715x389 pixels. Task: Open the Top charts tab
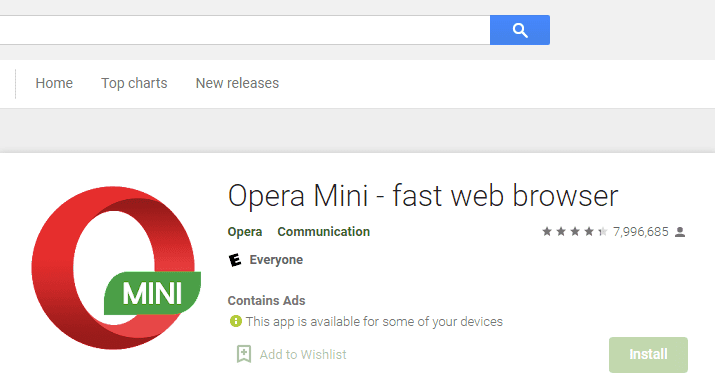(134, 83)
